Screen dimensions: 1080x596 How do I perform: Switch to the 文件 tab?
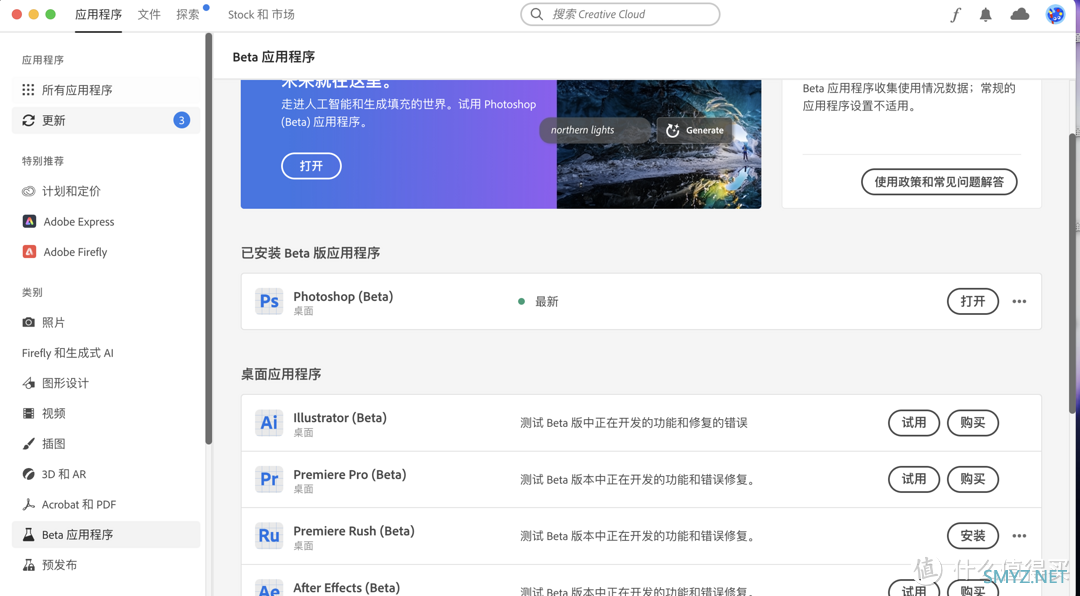(149, 14)
